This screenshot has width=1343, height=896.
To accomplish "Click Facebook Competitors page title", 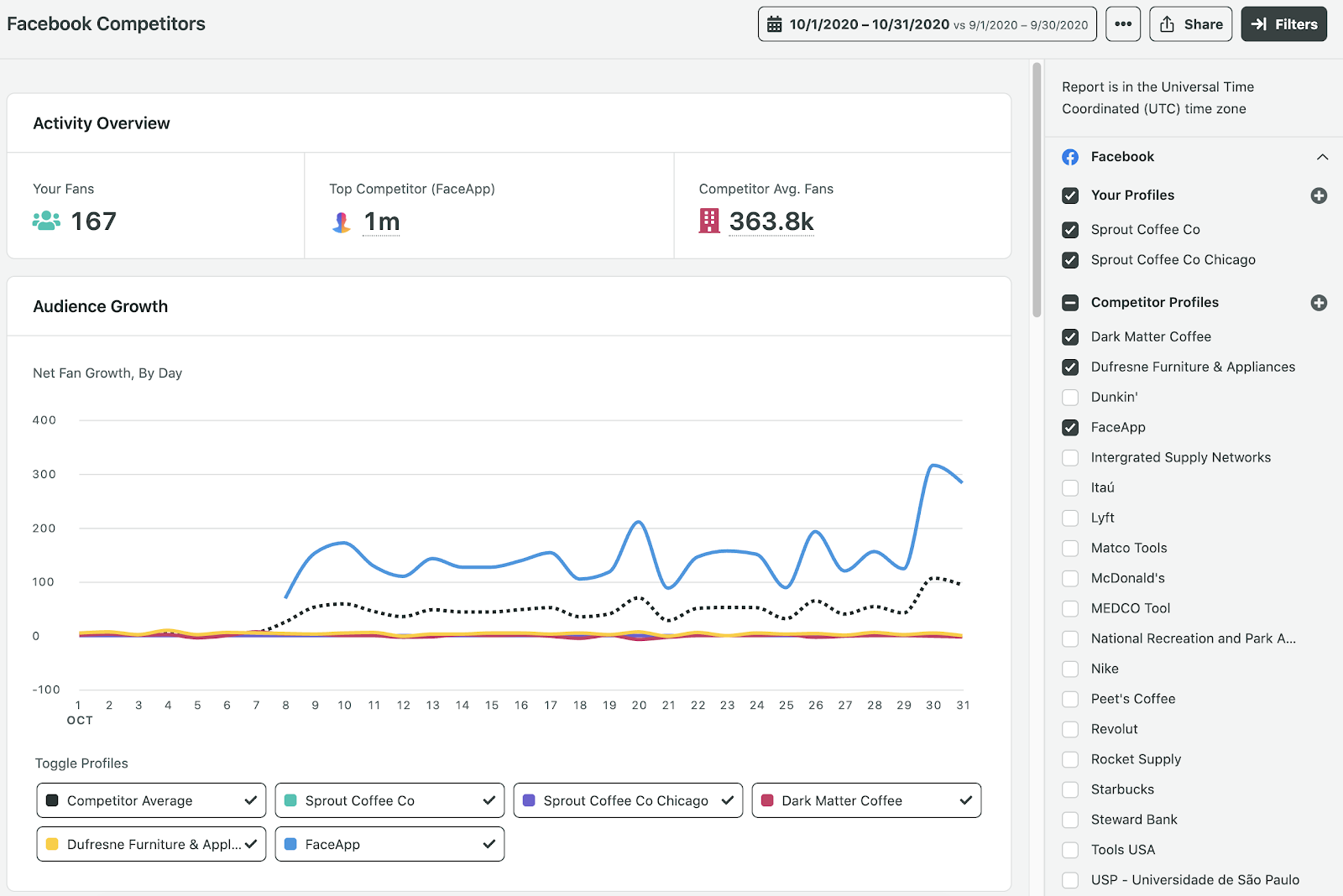I will click(x=106, y=23).
